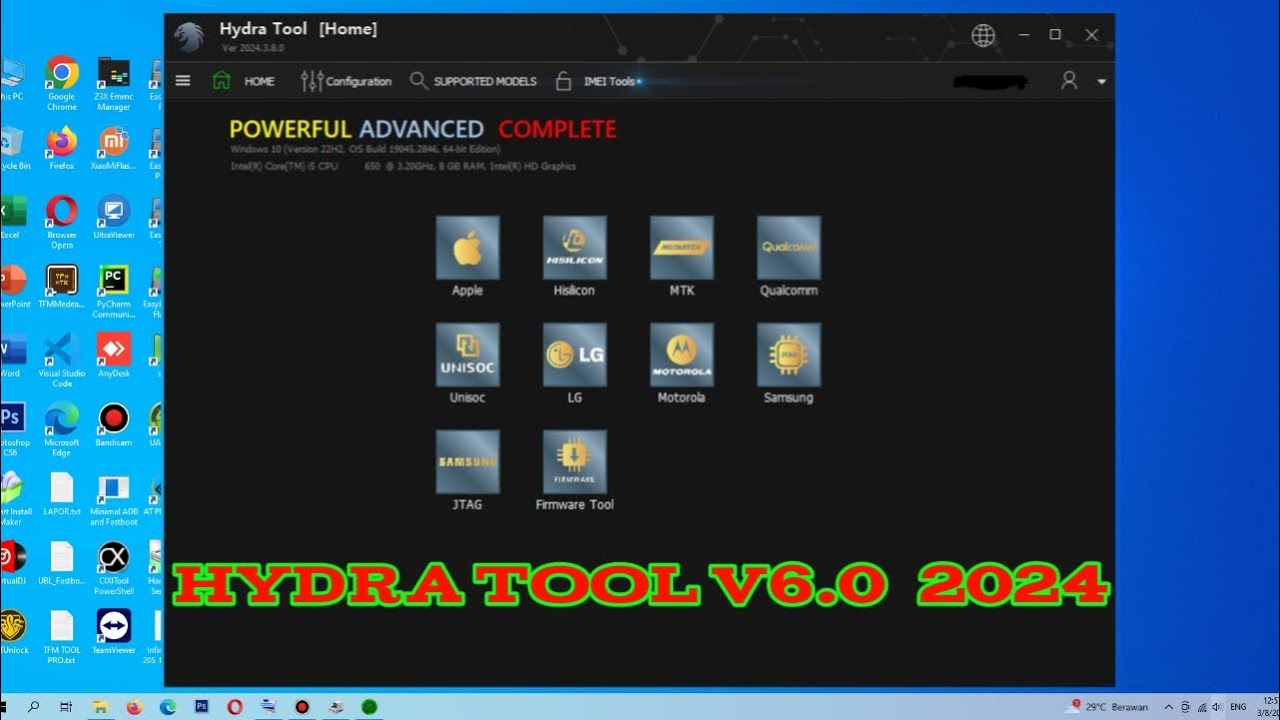Click the Firefox desktop shortcut
The height and width of the screenshot is (720, 1280).
(x=62, y=148)
